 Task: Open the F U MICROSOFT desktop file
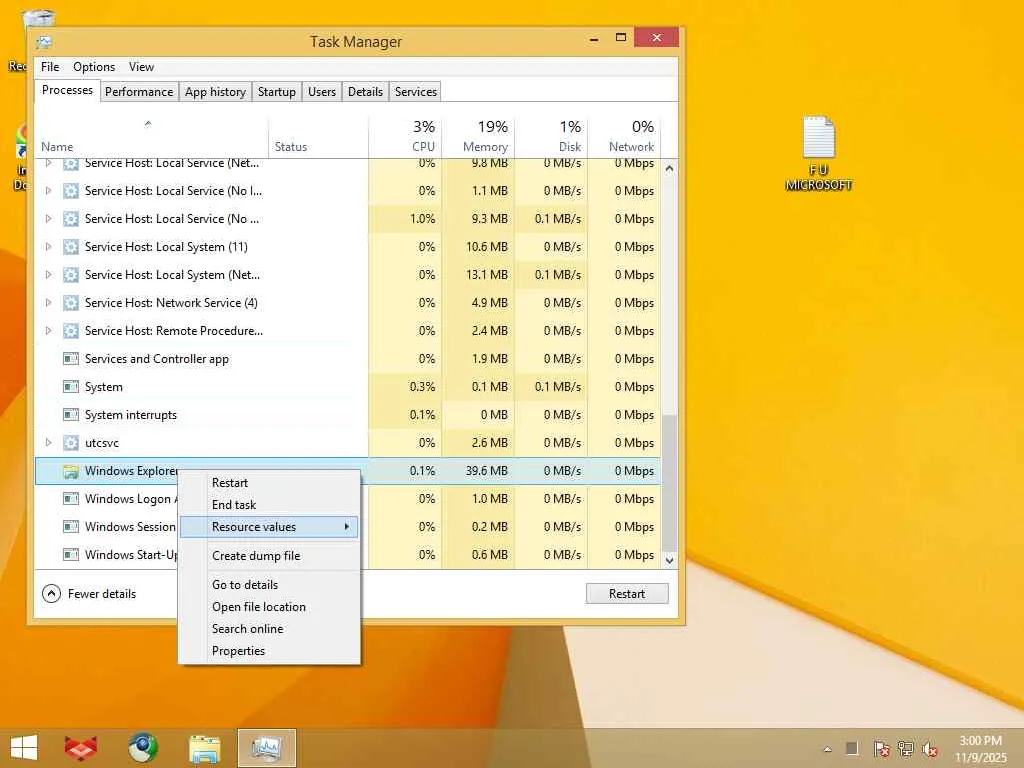[x=819, y=153]
